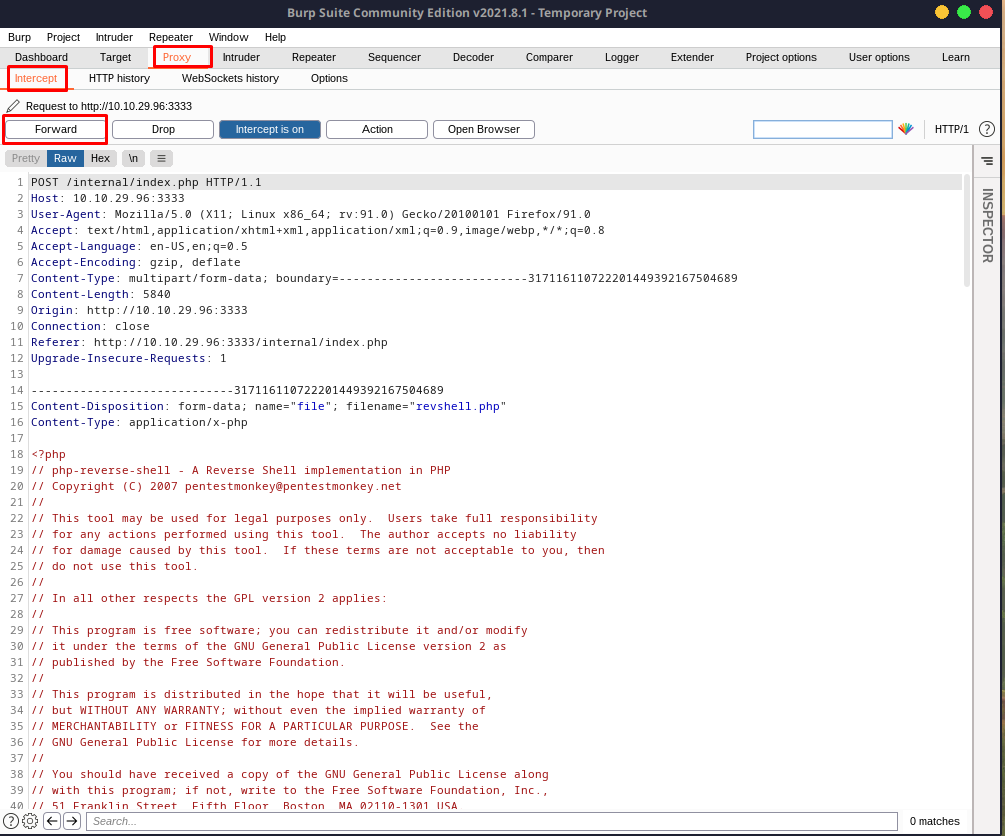
Task: Switch to the Dashboard tab
Action: 41,57
